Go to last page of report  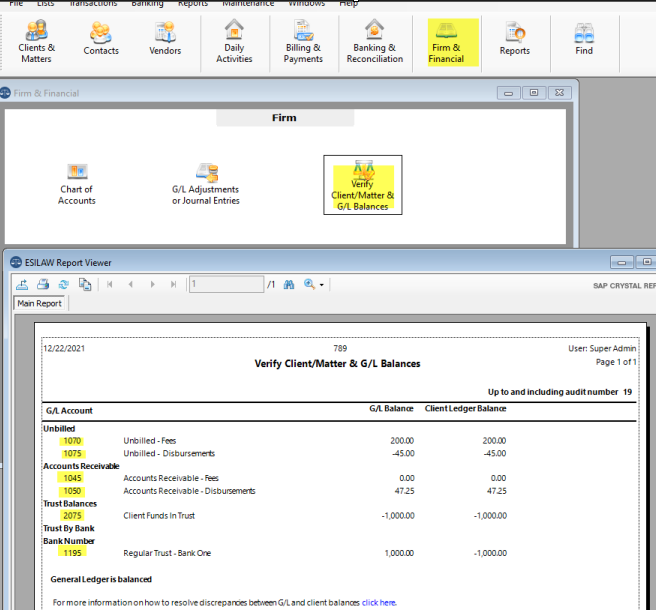pos(173,284)
